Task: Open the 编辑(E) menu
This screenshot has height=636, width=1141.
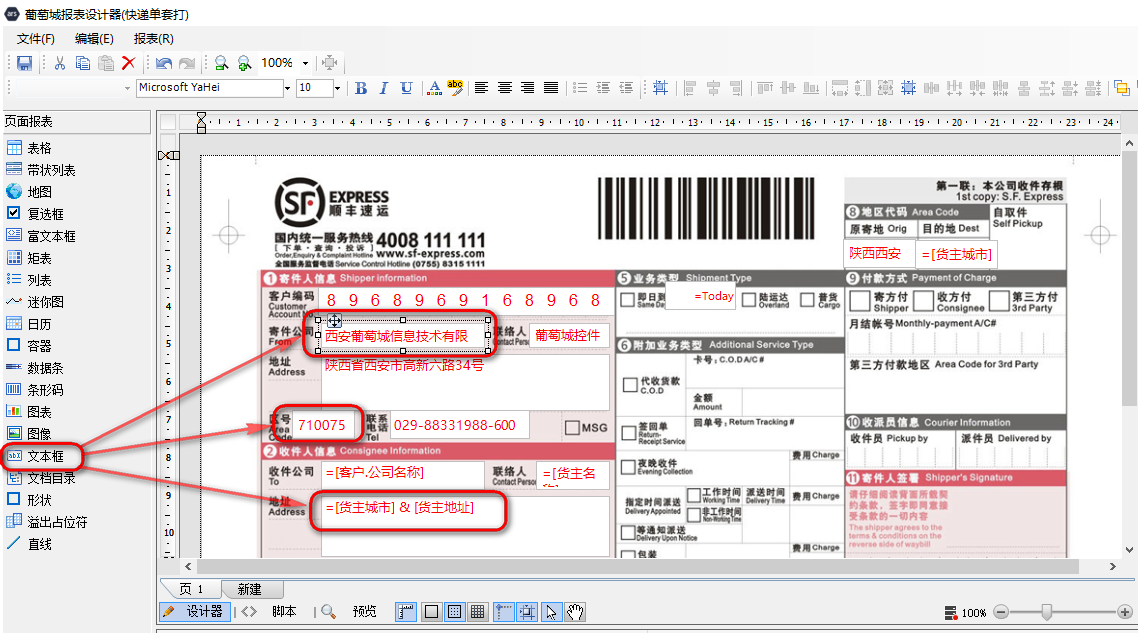Action: point(94,39)
